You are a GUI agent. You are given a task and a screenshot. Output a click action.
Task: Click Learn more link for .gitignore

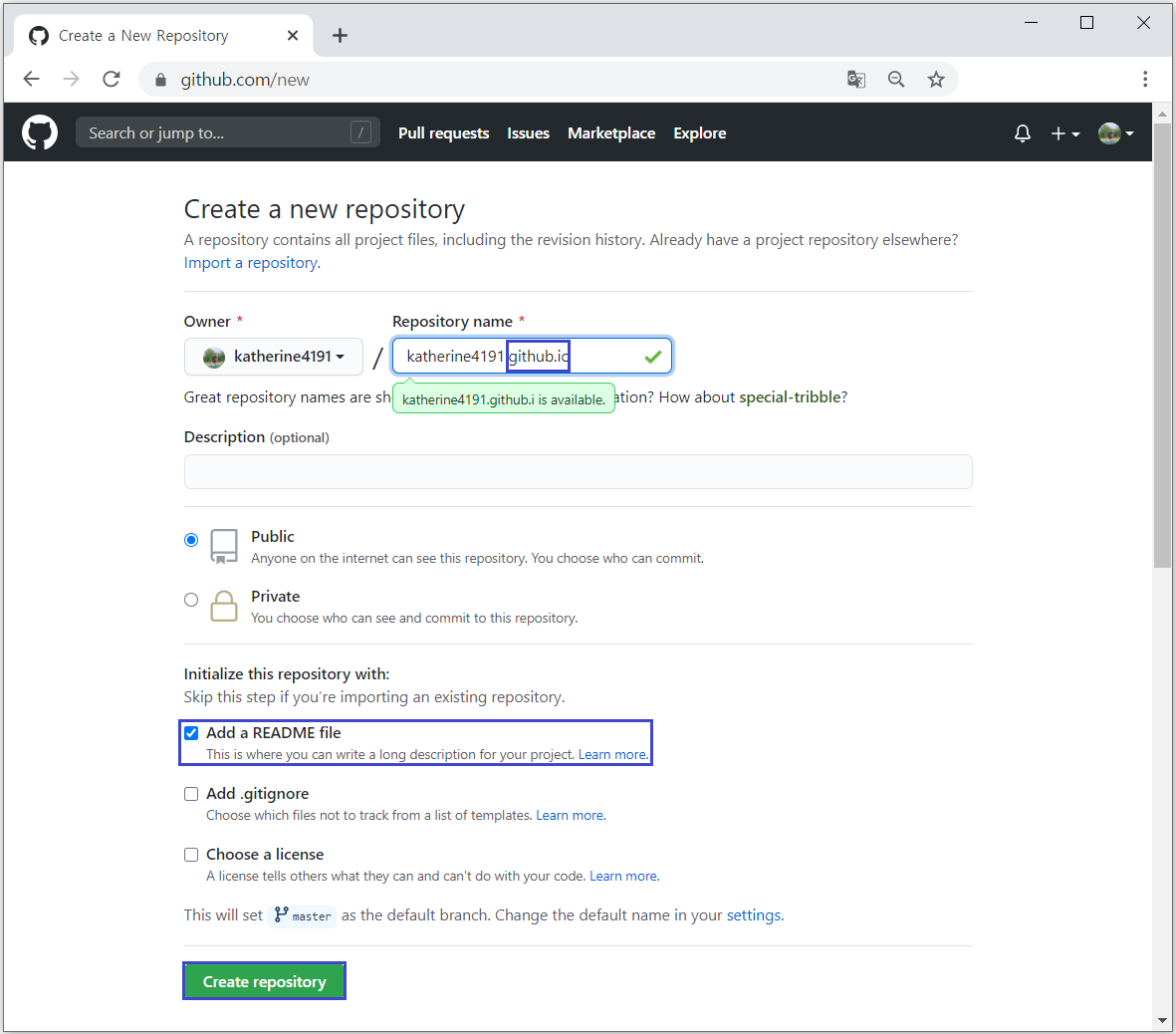(x=571, y=816)
